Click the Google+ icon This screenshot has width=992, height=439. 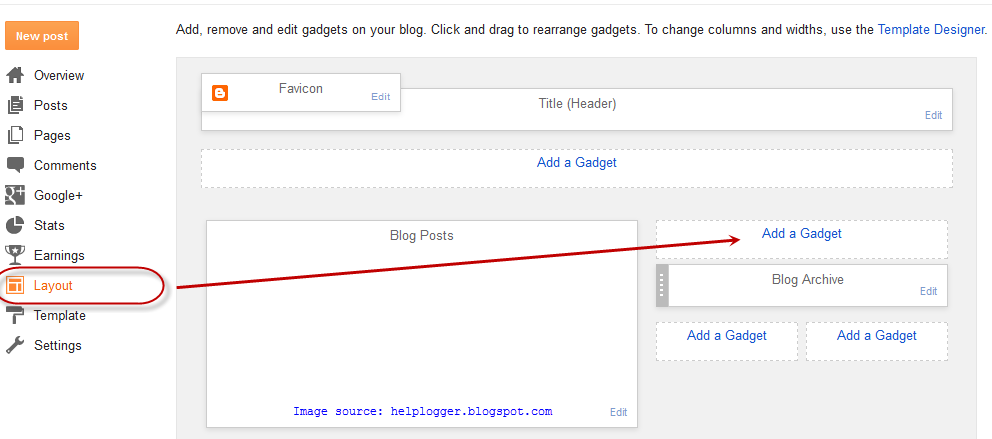(x=15, y=195)
